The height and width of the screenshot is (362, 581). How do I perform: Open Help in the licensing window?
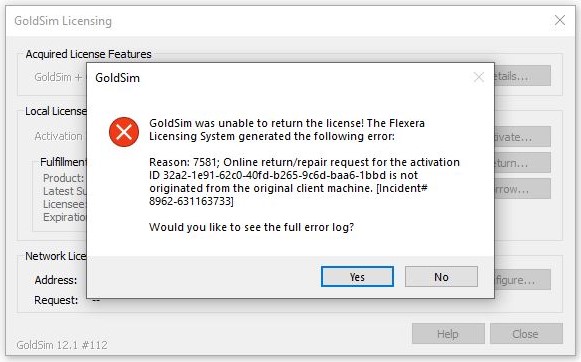pyautogui.click(x=448, y=333)
